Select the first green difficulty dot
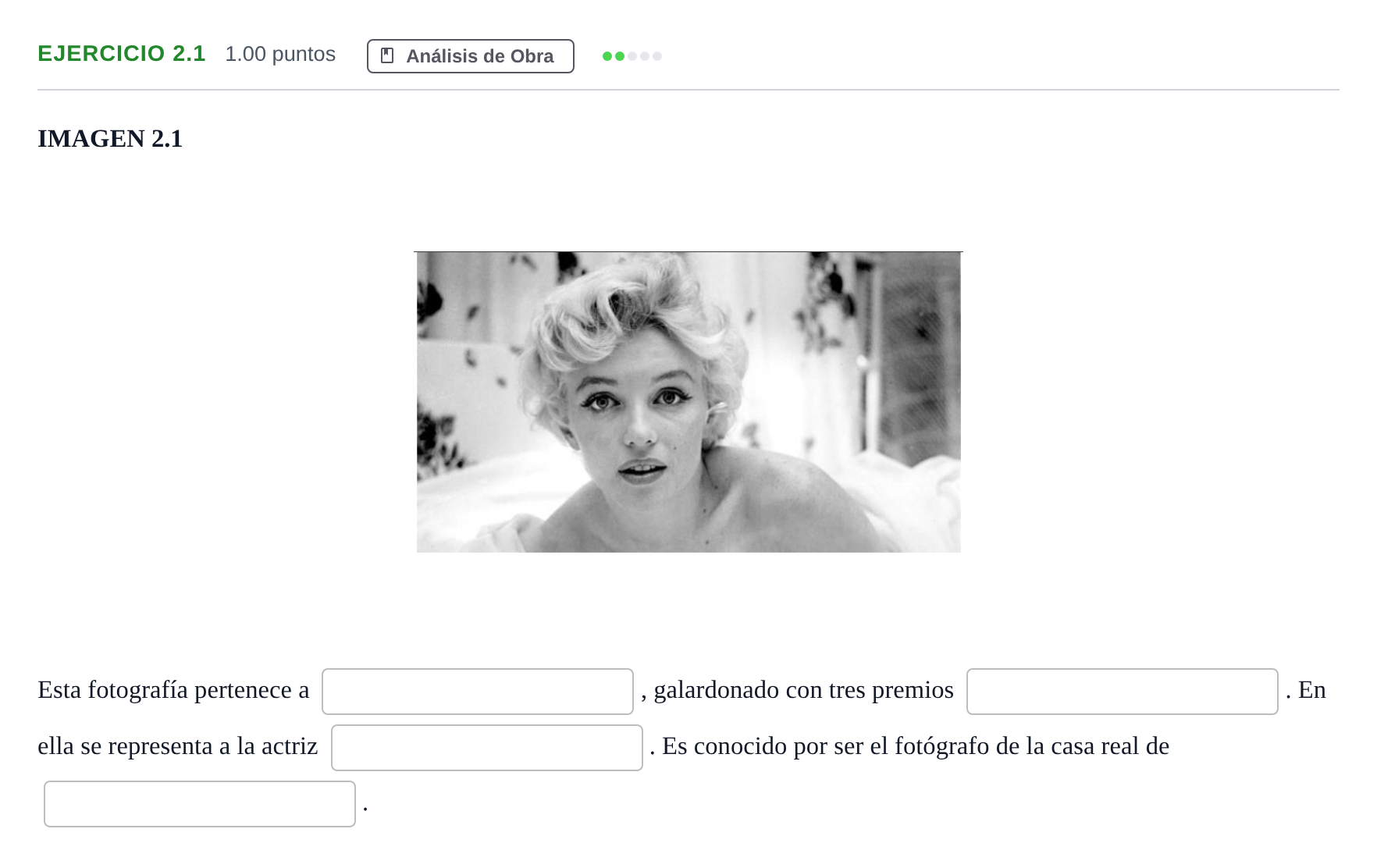1377x868 pixels. pos(607,56)
